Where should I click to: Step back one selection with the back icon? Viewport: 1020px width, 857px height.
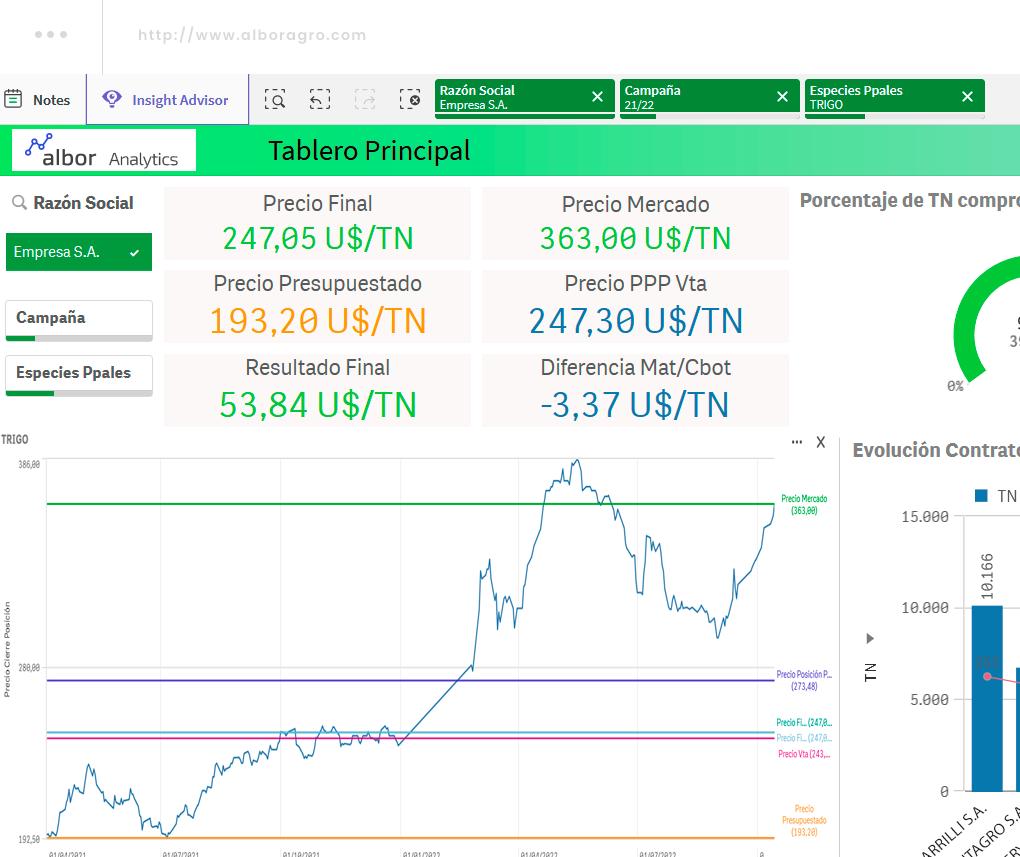click(320, 100)
